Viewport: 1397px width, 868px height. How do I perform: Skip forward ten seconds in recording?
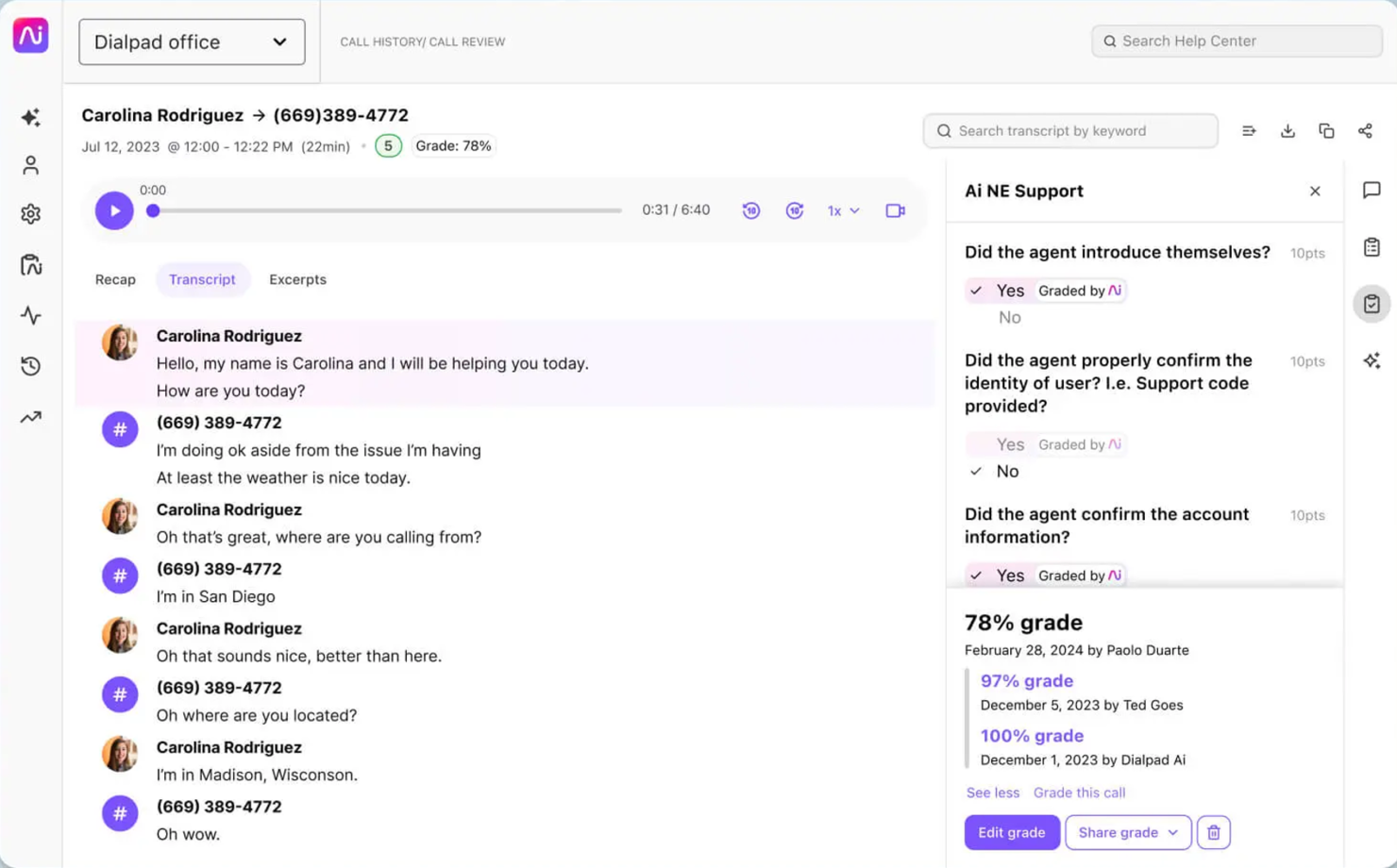795,210
